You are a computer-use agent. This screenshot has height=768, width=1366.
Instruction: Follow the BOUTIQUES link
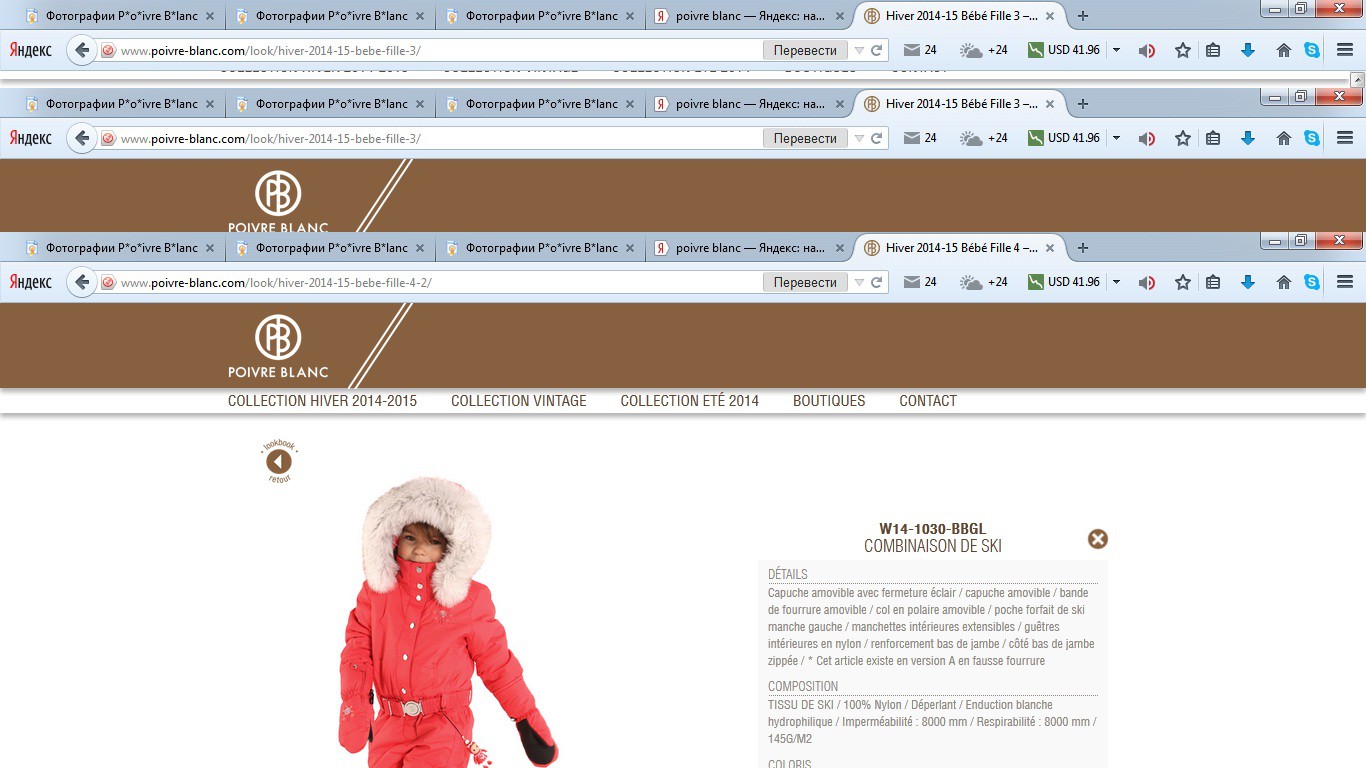point(829,401)
